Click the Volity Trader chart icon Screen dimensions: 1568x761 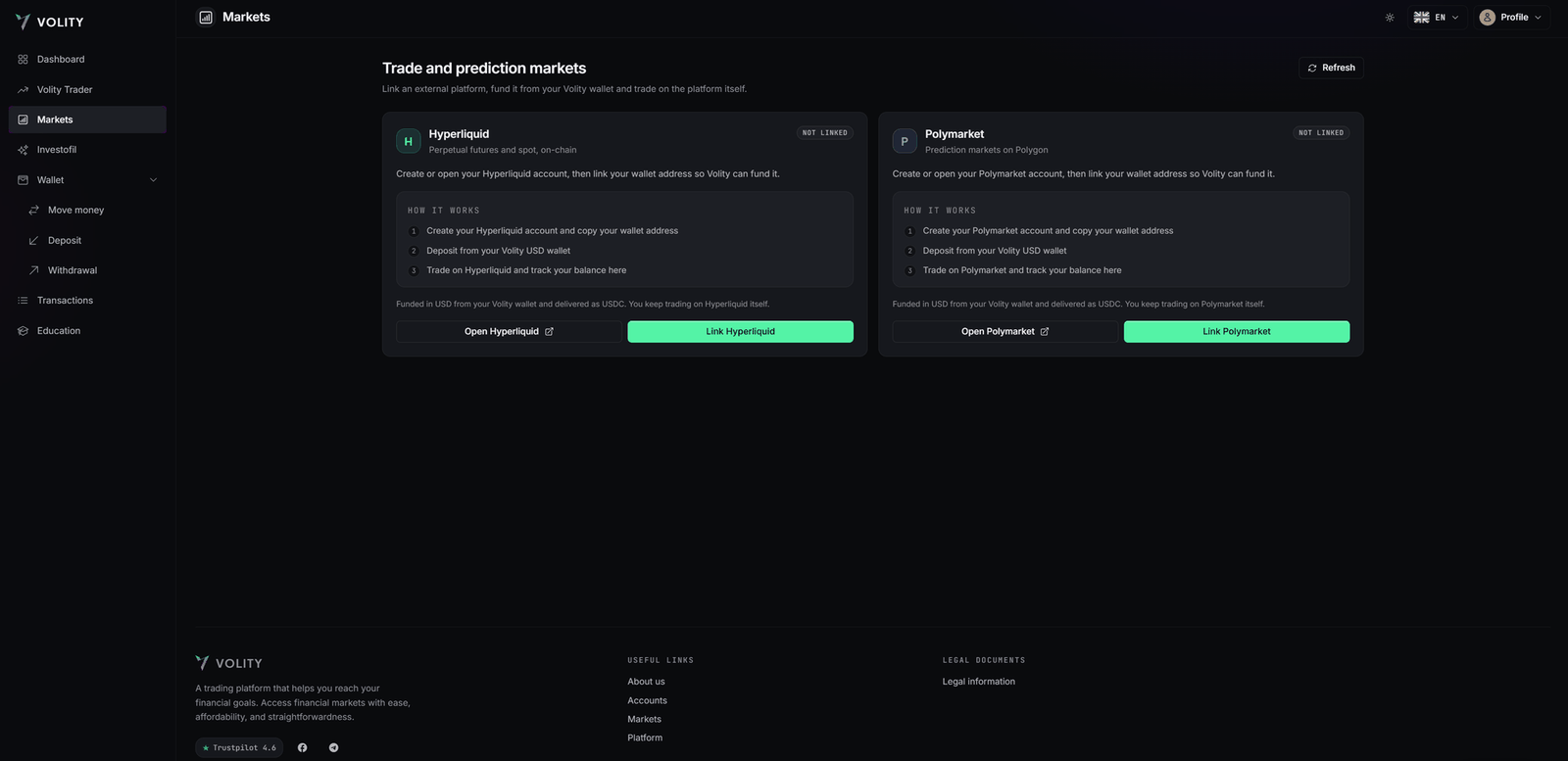tap(23, 90)
